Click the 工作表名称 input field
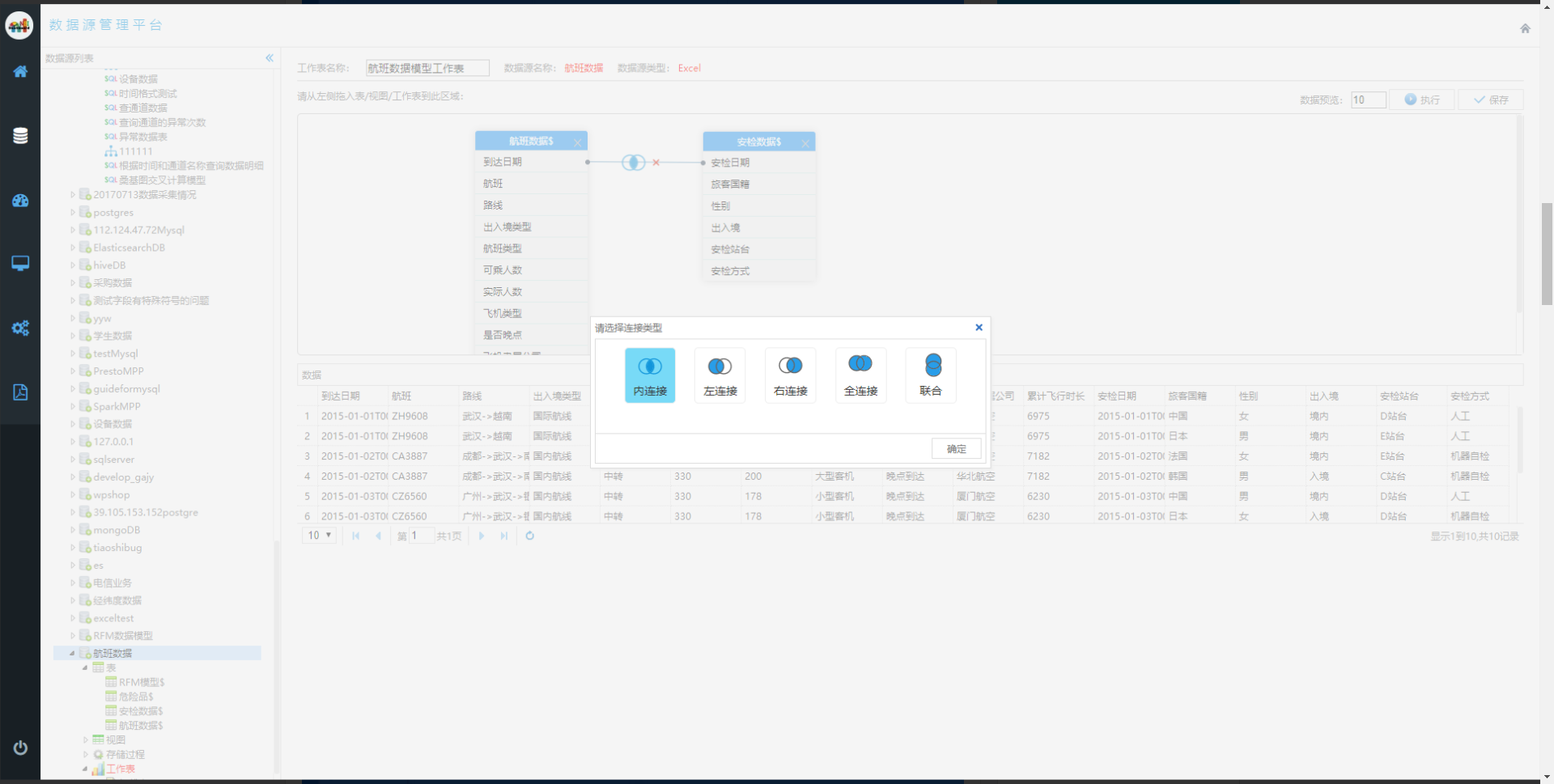The width and height of the screenshot is (1554, 784). coord(427,68)
